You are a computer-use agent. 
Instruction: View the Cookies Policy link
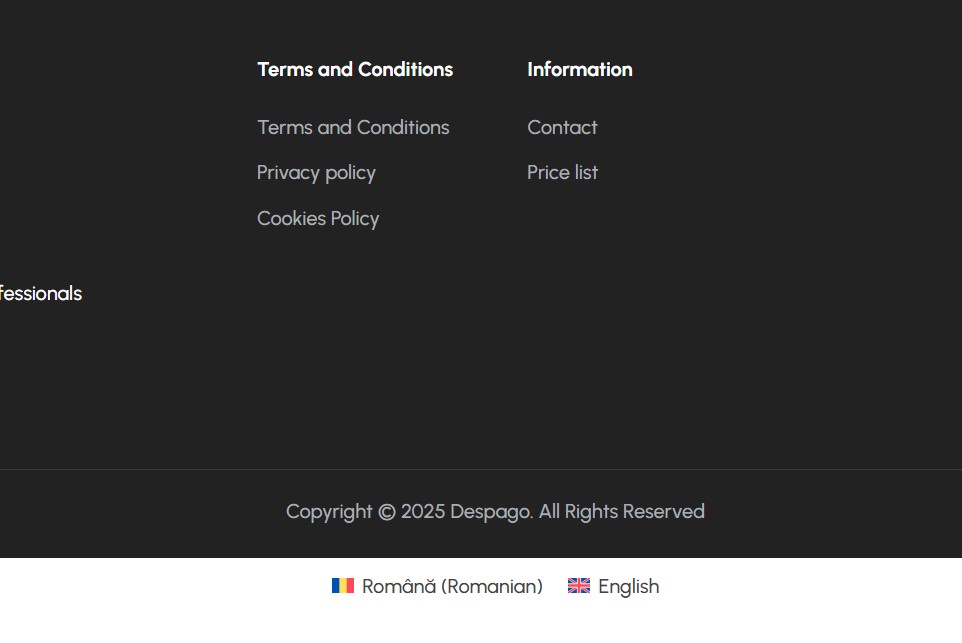click(x=318, y=218)
